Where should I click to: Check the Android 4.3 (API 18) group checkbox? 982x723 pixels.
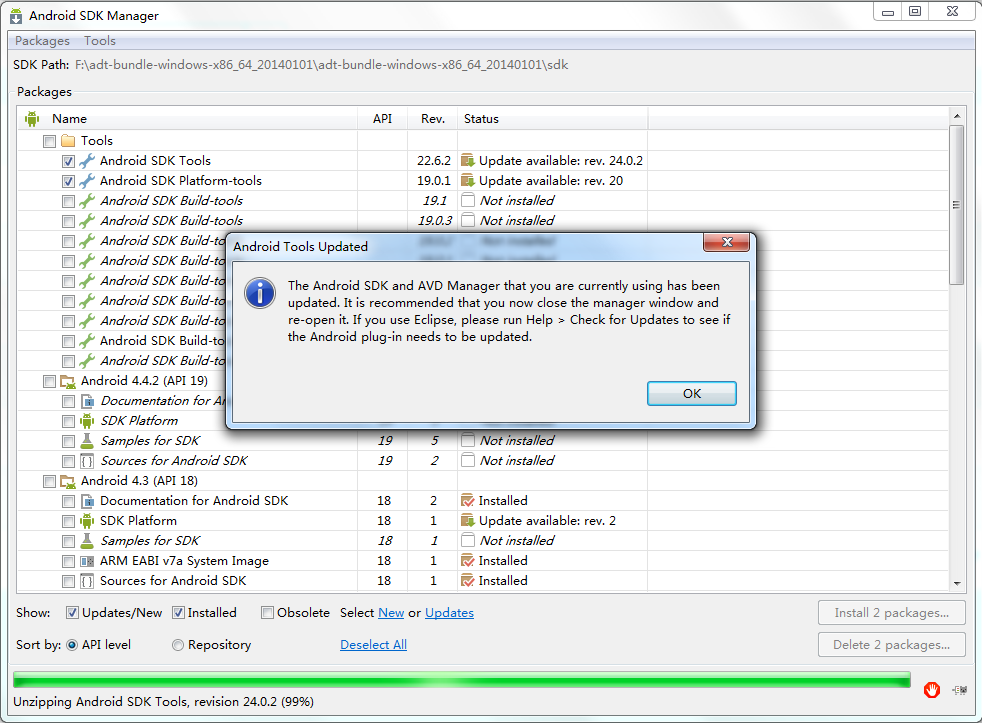click(x=49, y=481)
